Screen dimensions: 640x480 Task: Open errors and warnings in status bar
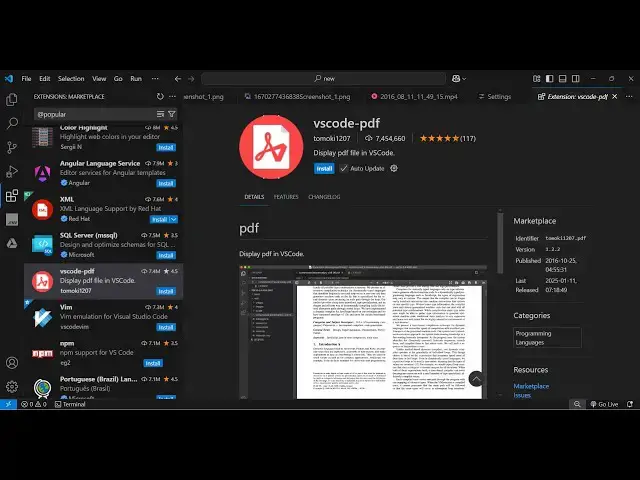34,404
